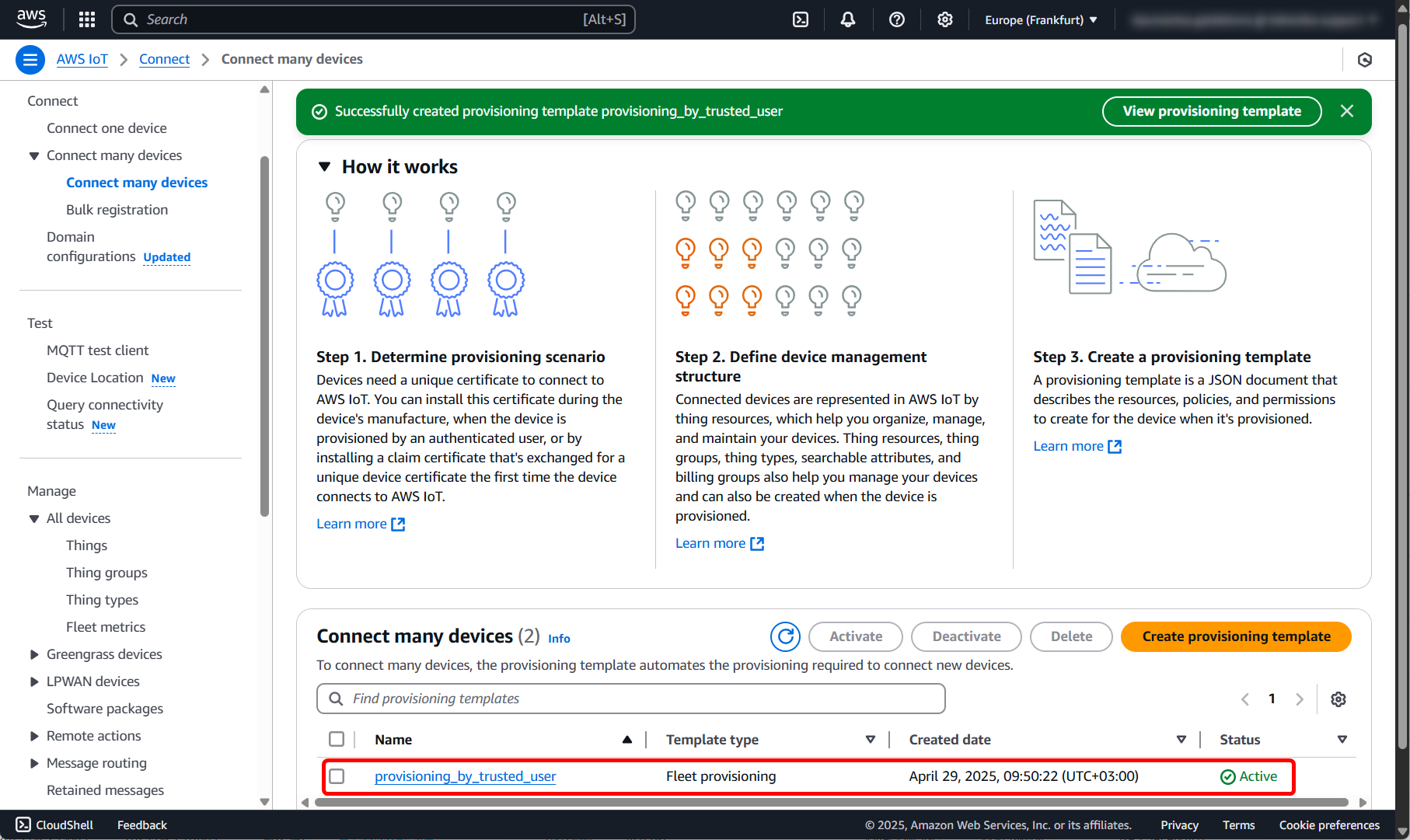
Task: Open the notifications bell
Action: coord(848,19)
